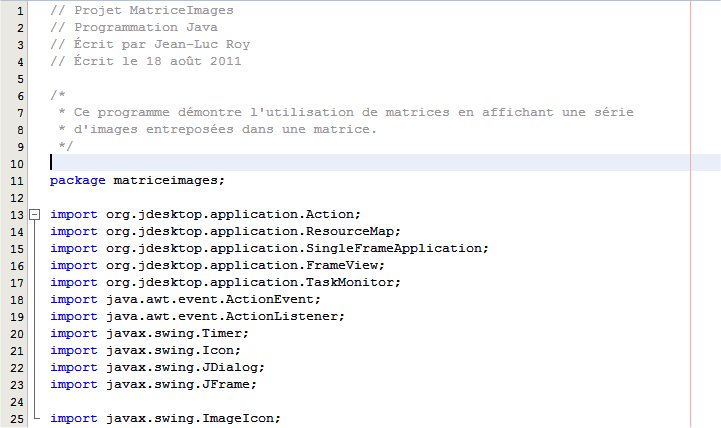Screen dimensions: 721x428
Task: Click the empty highlighted line 10
Action: click(x=385, y=163)
